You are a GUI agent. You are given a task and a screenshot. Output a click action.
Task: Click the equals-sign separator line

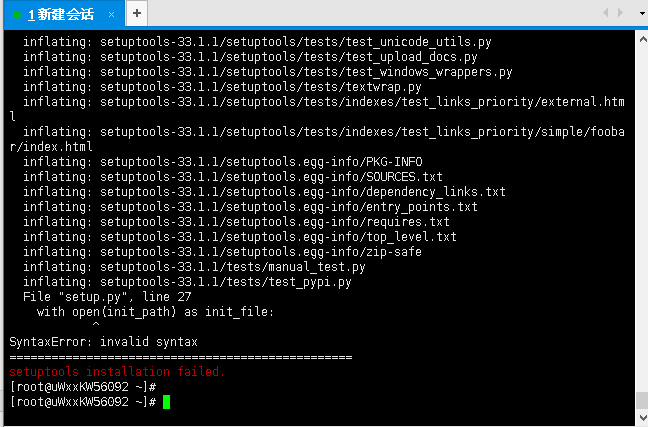pyautogui.click(x=181, y=357)
